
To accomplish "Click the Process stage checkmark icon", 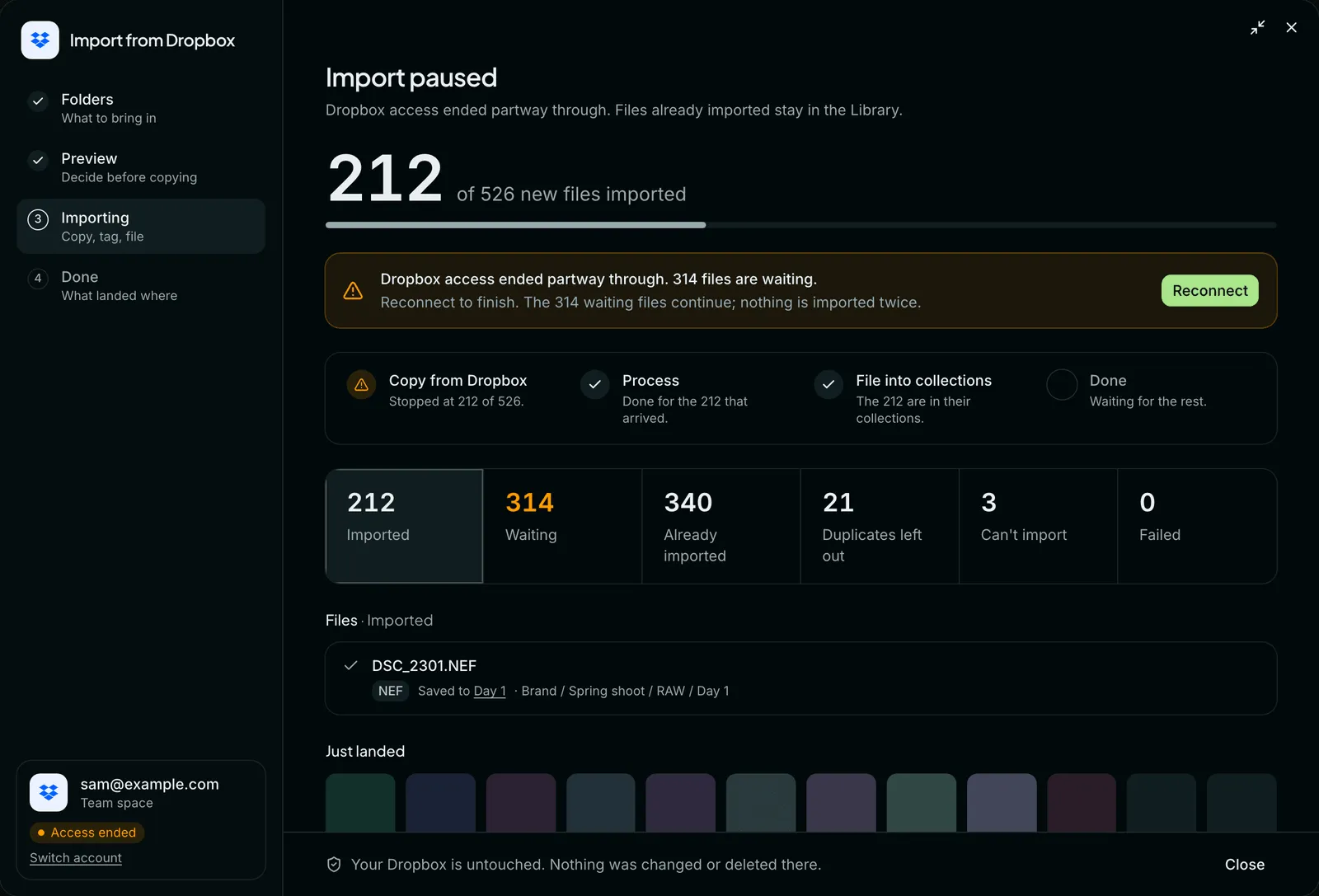I will pos(594,385).
